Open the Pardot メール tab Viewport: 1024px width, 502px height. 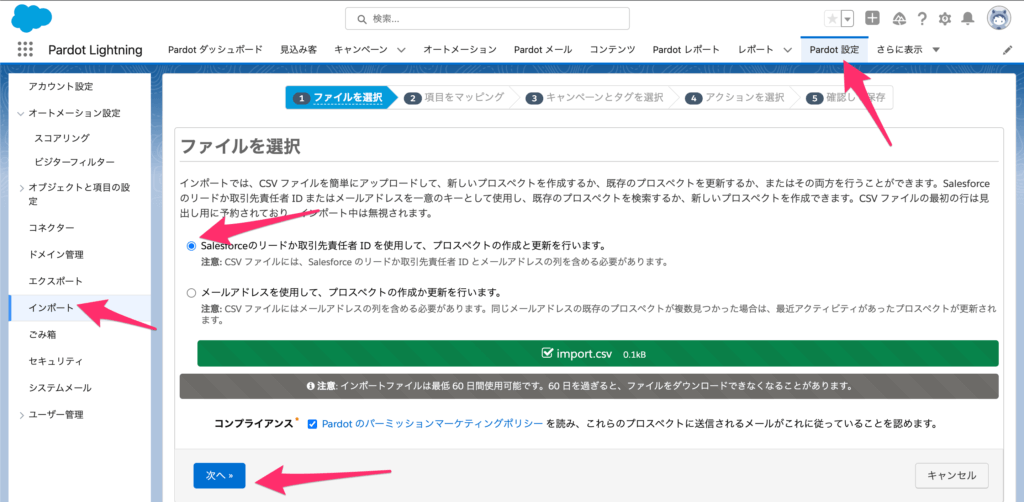point(543,50)
